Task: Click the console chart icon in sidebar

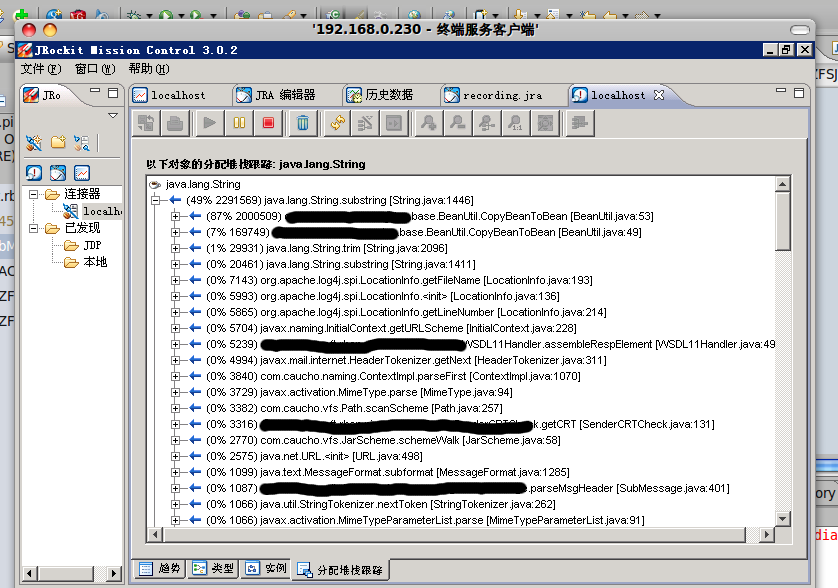Action: (x=82, y=173)
